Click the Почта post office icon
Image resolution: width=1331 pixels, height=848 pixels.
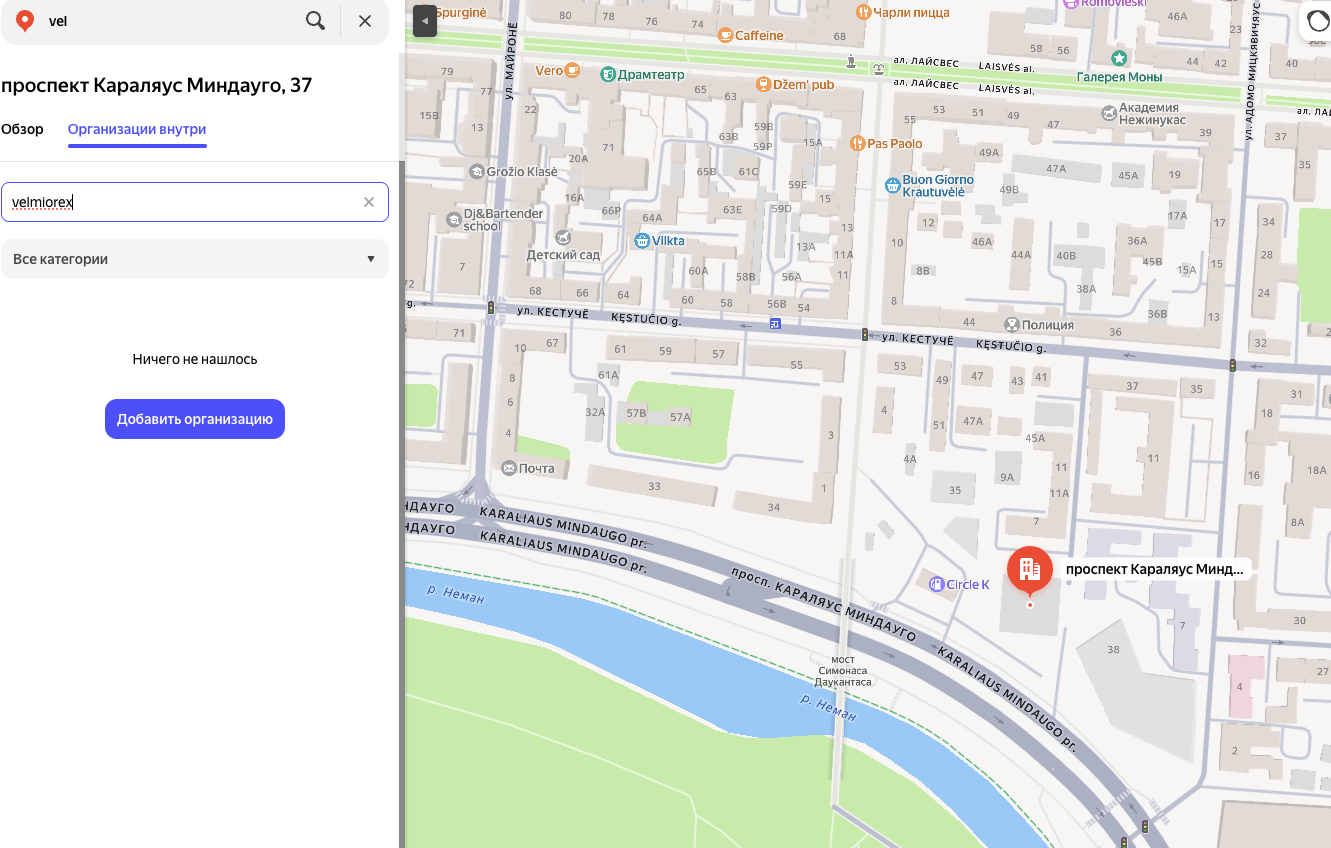(509, 468)
